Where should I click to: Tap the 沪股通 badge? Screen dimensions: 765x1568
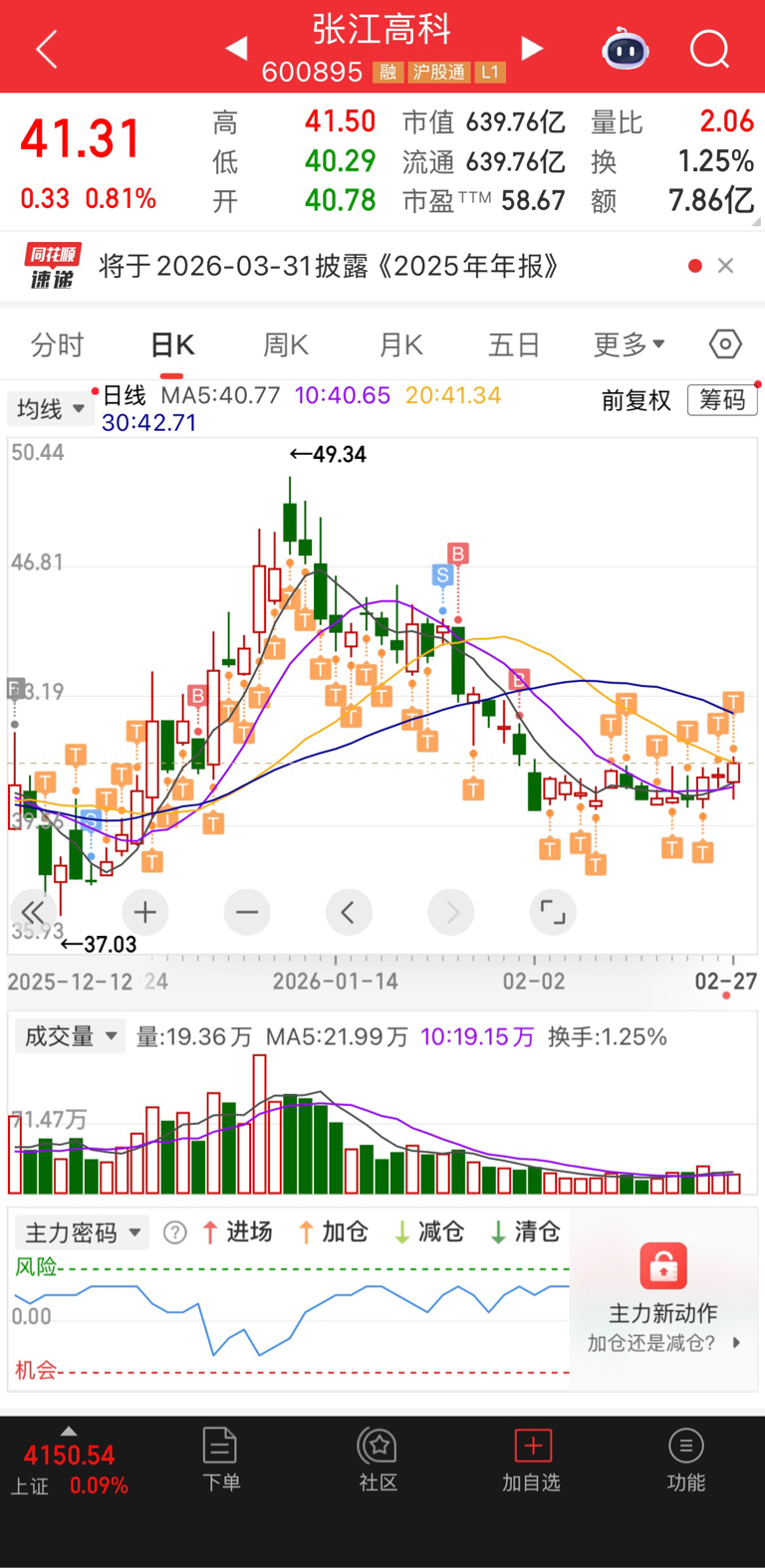tap(439, 73)
